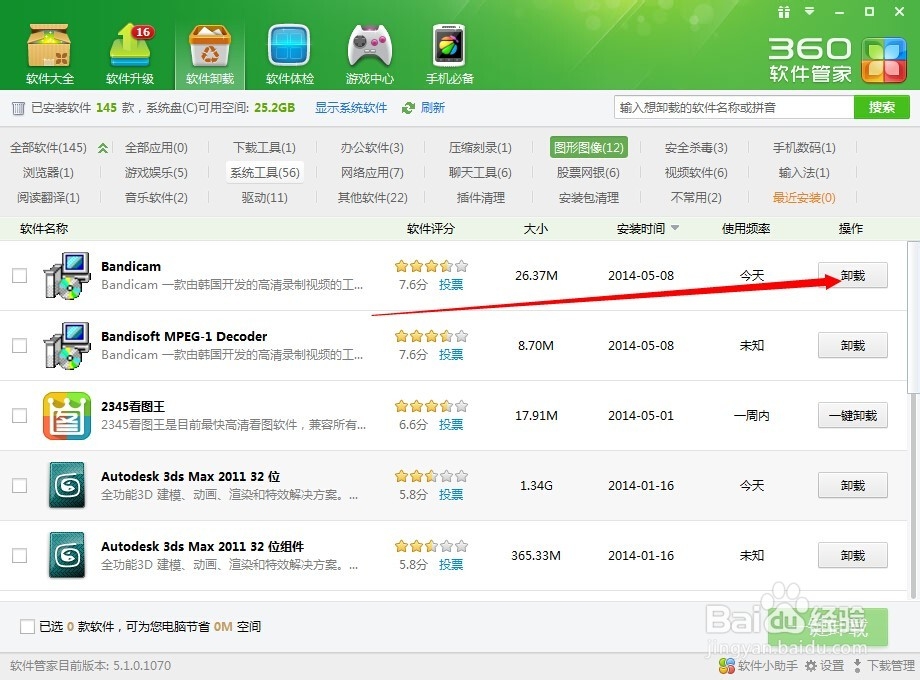This screenshot has width=920, height=680.
Task: Tick the Bandicam checkbox
Action: click(19, 276)
